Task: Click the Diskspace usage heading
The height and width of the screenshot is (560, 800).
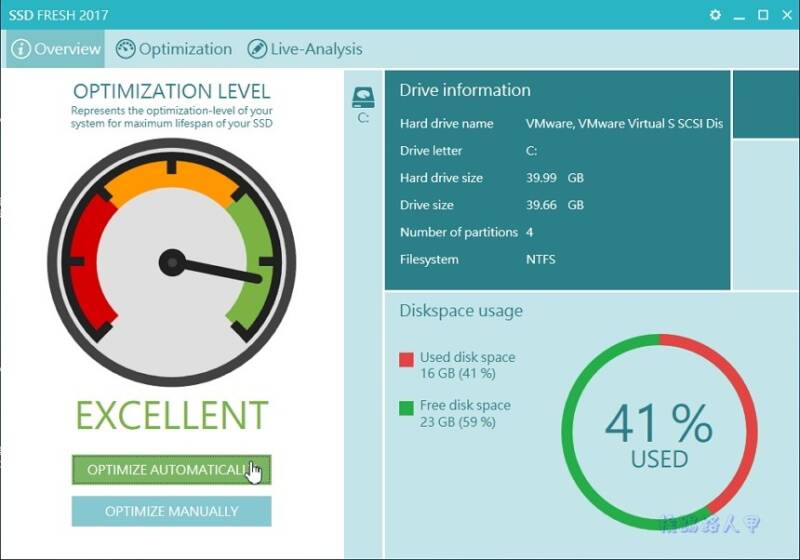Action: coord(461,311)
